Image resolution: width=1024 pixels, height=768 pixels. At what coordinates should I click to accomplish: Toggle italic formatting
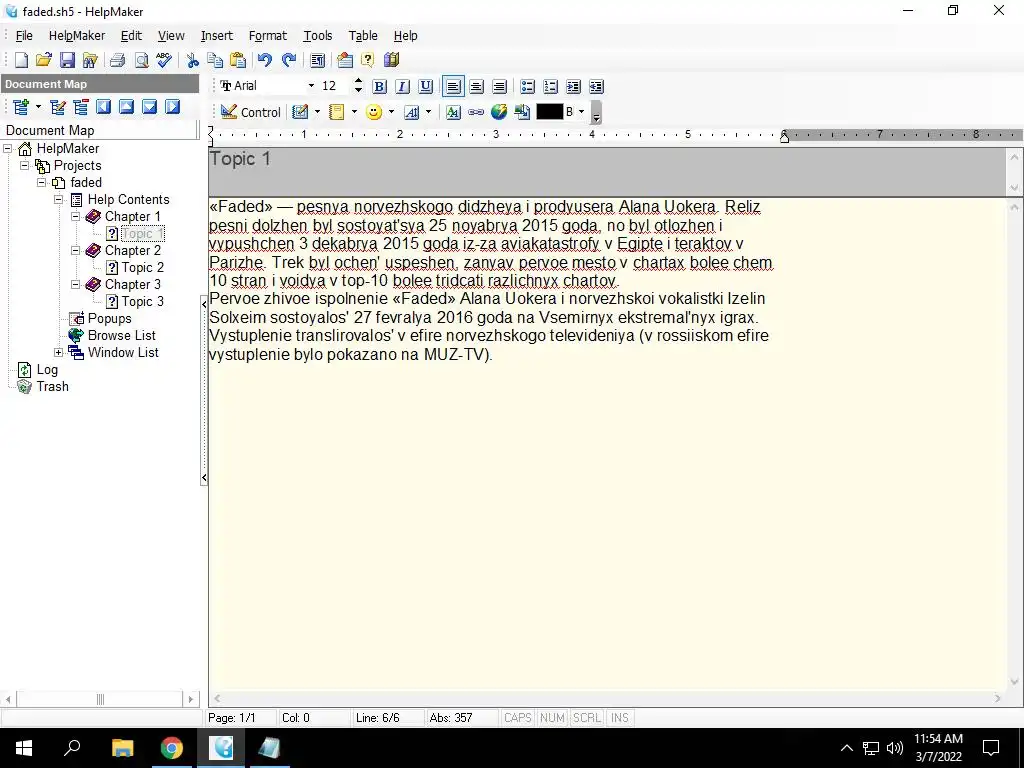[x=402, y=86]
